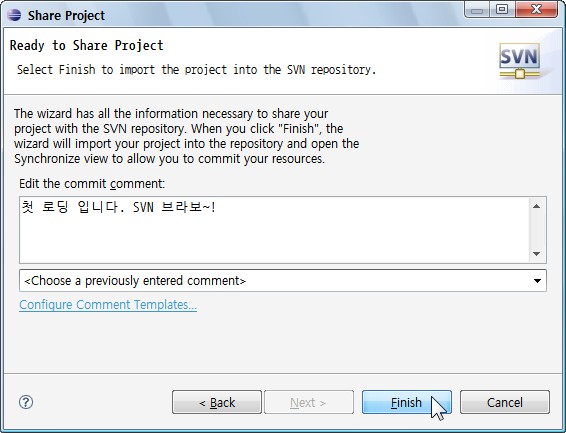
Task: Finish importing the project into SVN
Action: tap(407, 402)
